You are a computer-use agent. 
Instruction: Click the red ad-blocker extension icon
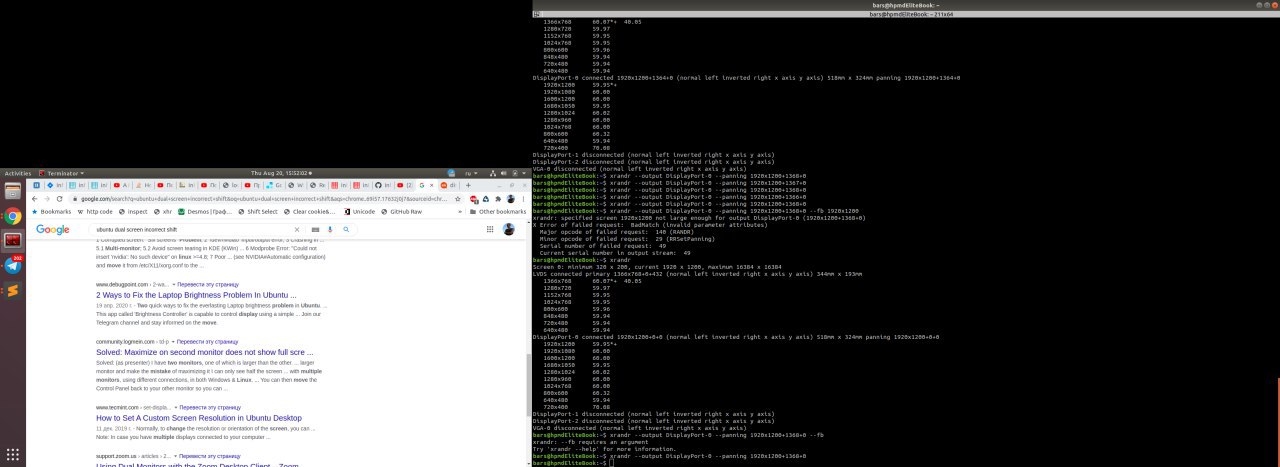(473, 199)
